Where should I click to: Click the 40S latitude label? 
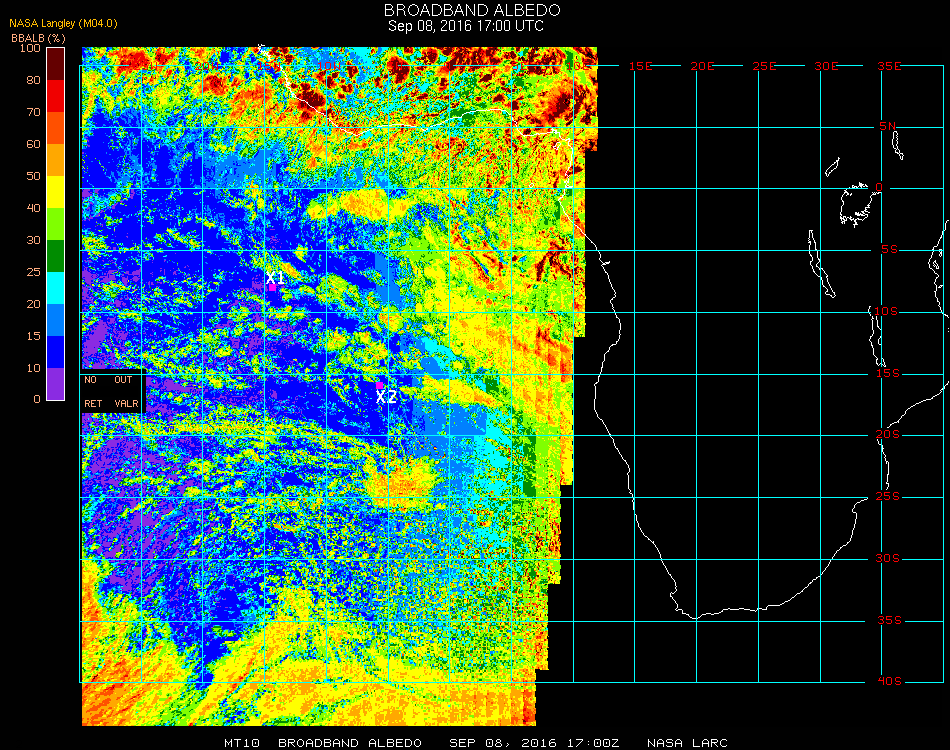tap(889, 682)
